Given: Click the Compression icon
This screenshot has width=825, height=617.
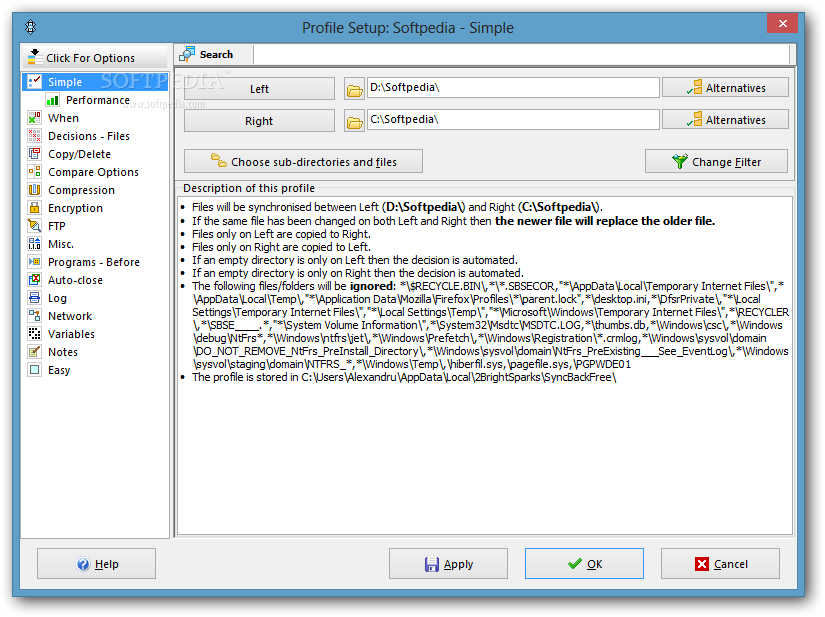Looking at the screenshot, I should (x=34, y=190).
